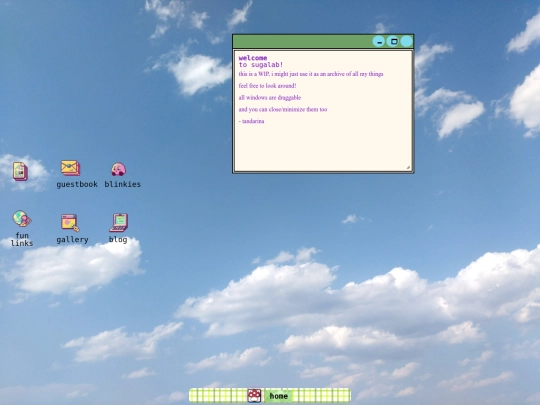The image size is (540, 405).
Task: Minimize the welcome window
Action: [x=379, y=42]
